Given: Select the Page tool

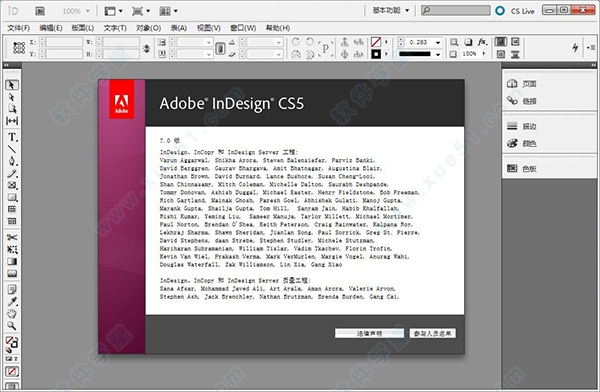Looking at the screenshot, I should pyautogui.click(x=12, y=109).
